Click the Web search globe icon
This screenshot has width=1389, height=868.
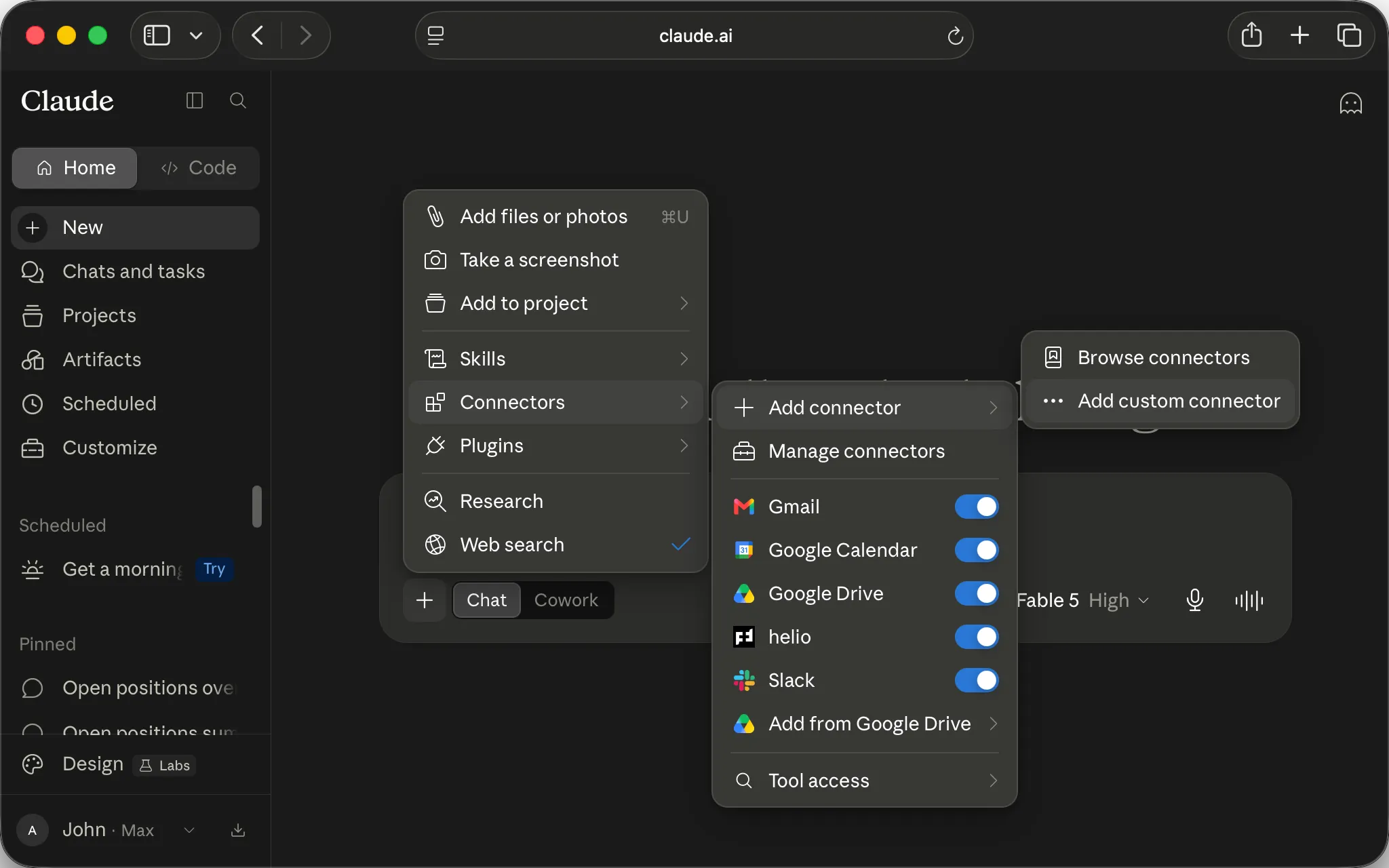435,545
